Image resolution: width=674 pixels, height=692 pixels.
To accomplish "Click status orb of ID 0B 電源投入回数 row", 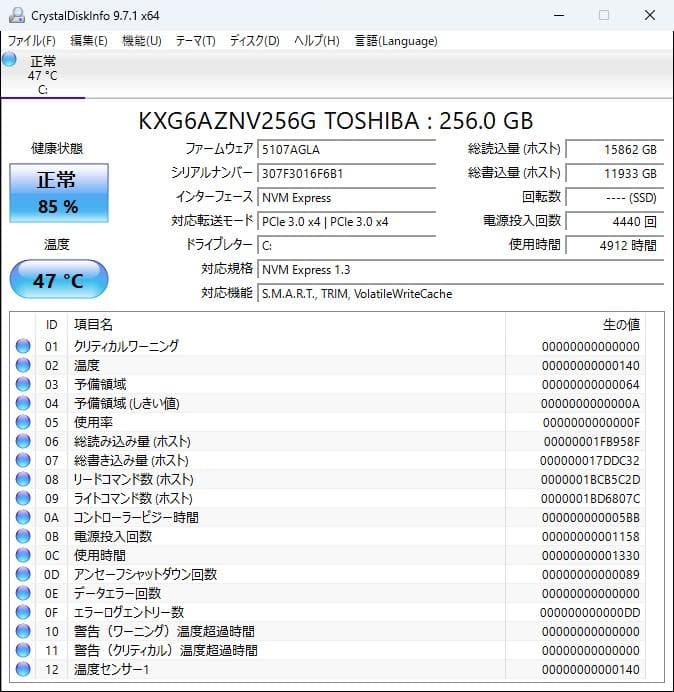I will 23,536.
